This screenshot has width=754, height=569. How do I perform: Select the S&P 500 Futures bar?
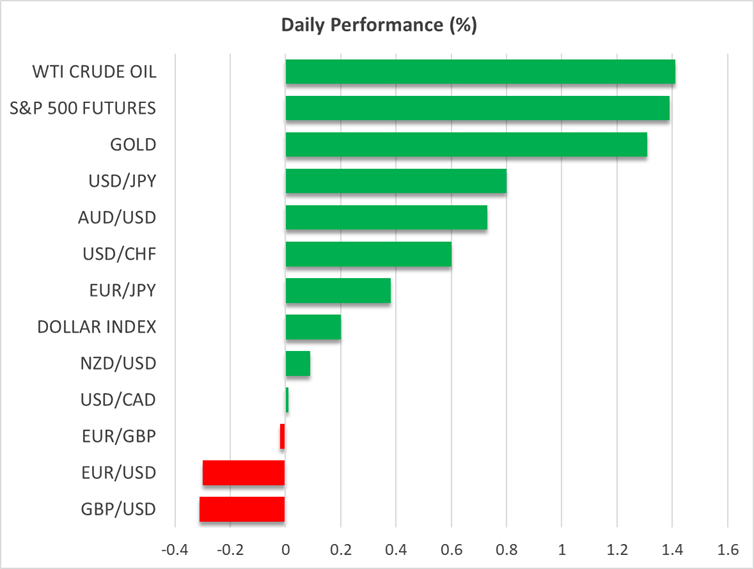[x=477, y=108]
